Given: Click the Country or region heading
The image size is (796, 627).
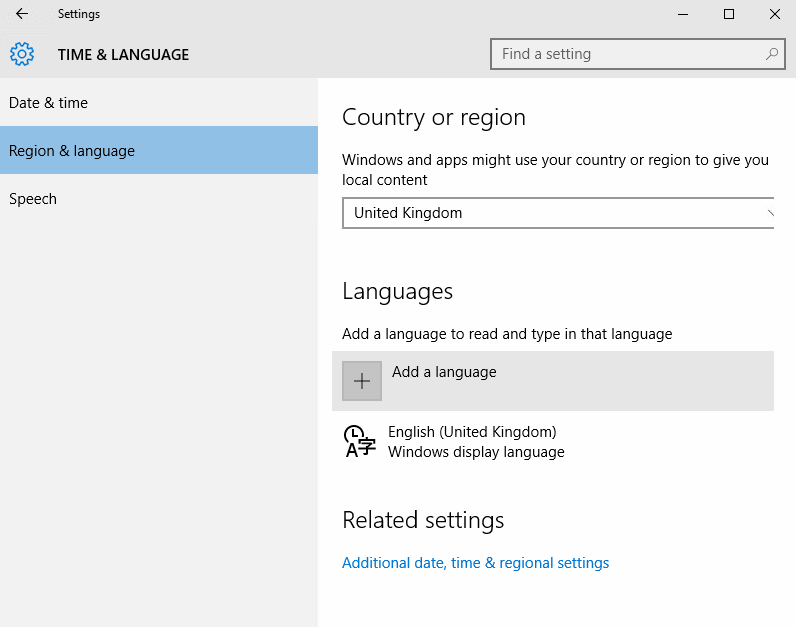Looking at the screenshot, I should pyautogui.click(x=434, y=118).
